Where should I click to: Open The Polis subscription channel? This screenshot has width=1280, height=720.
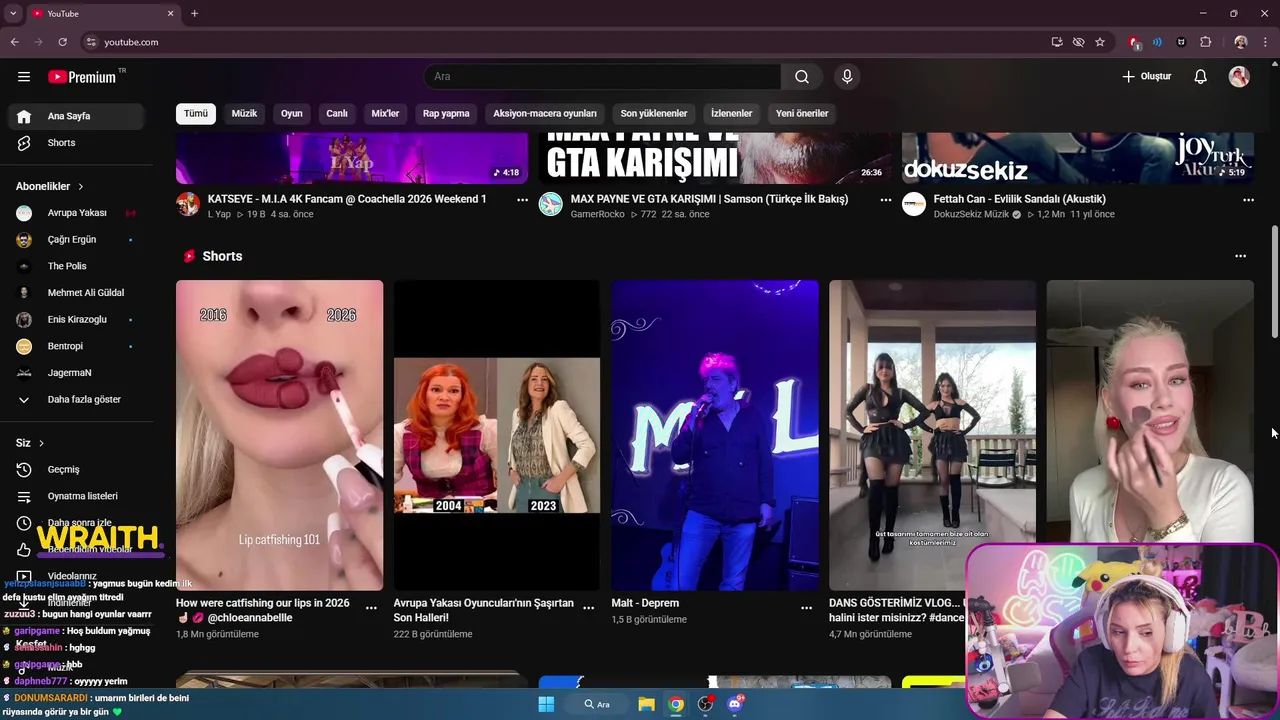point(78,266)
